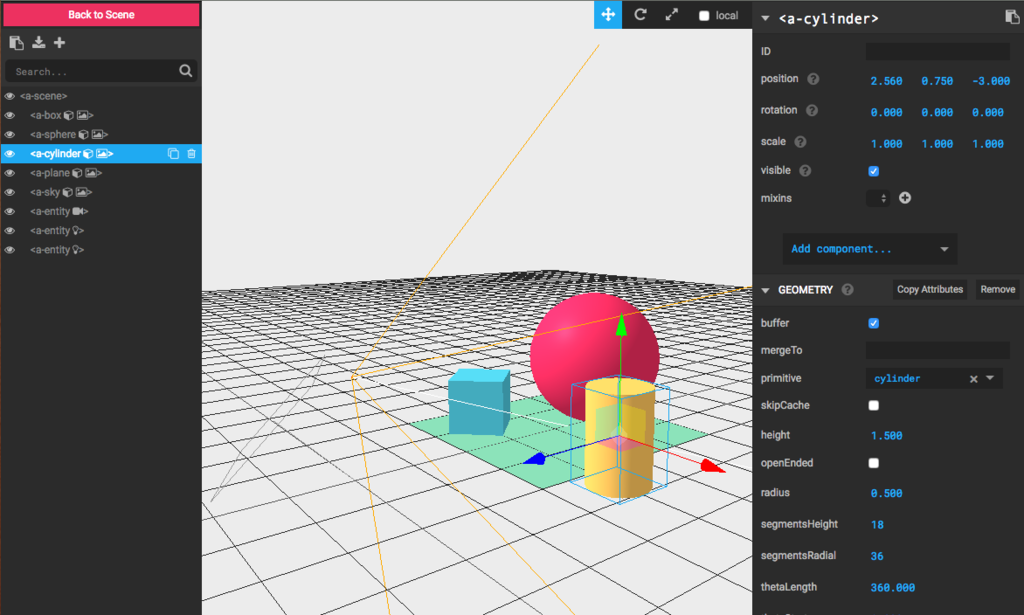
Task: Select the a-plane entity
Action: point(101,173)
